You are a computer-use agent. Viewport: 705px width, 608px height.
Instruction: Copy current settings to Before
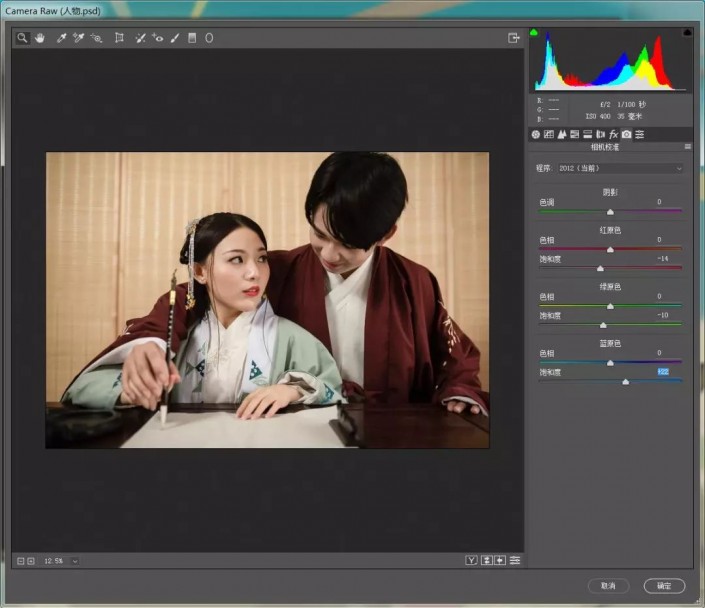[x=500, y=560]
